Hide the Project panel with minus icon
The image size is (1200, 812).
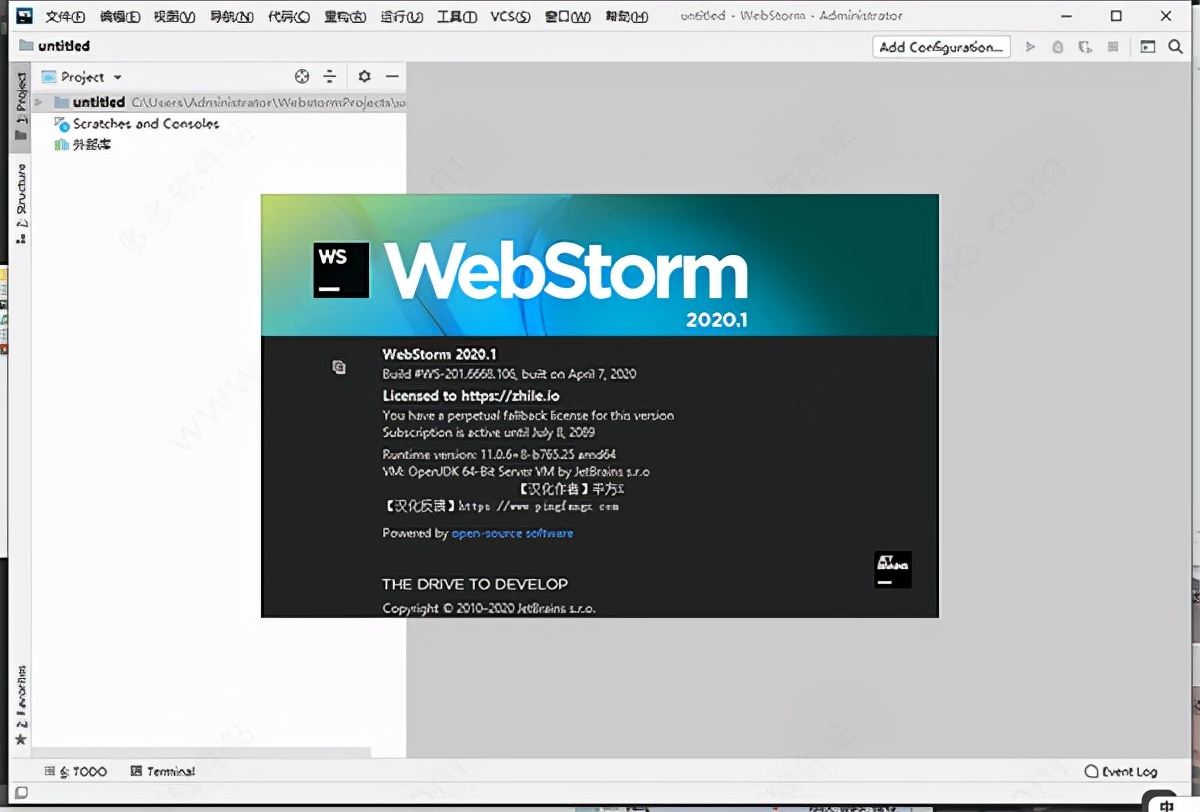click(392, 77)
